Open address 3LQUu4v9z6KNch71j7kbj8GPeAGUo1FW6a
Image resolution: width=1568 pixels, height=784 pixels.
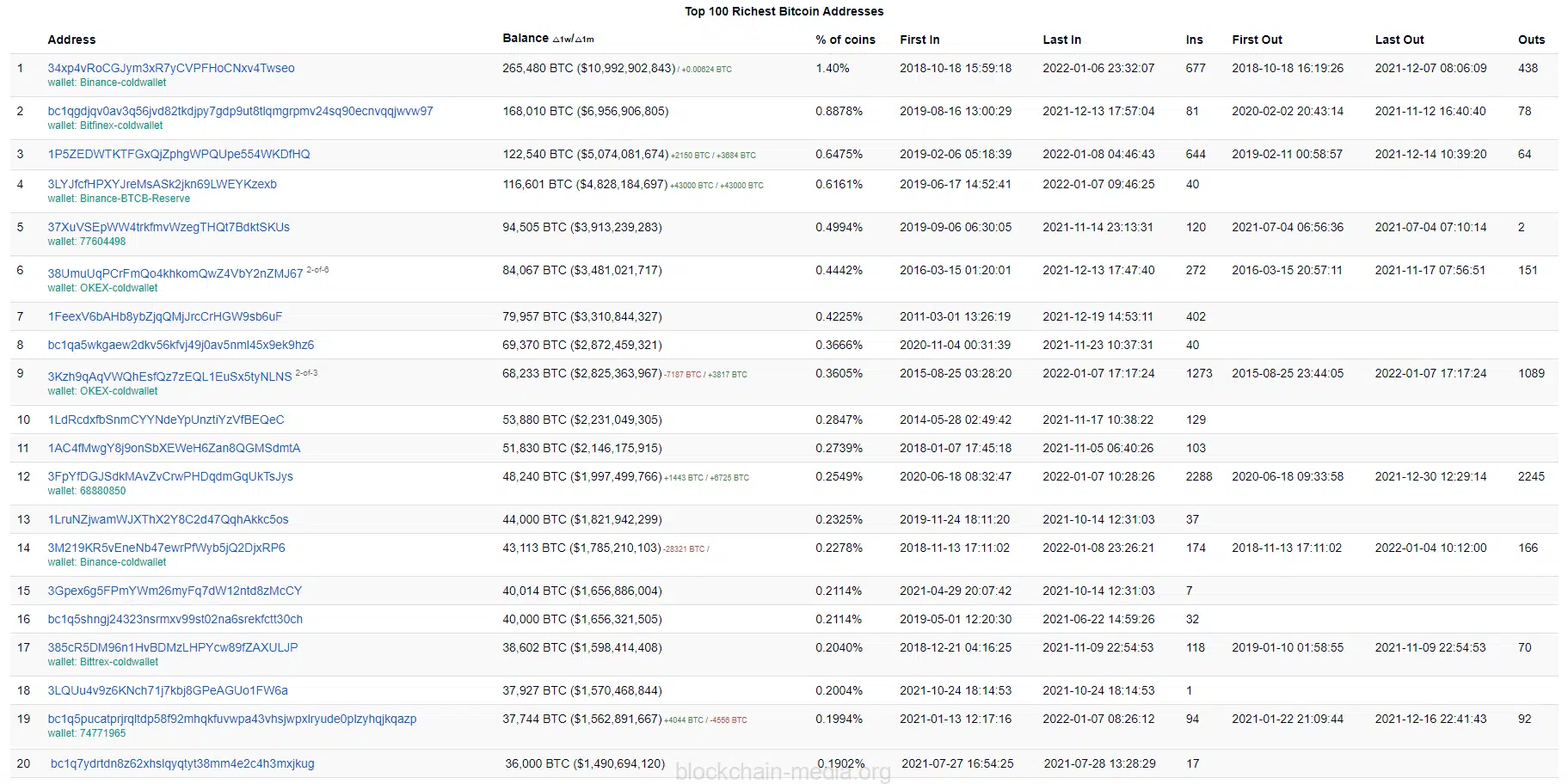pyautogui.click(x=168, y=690)
